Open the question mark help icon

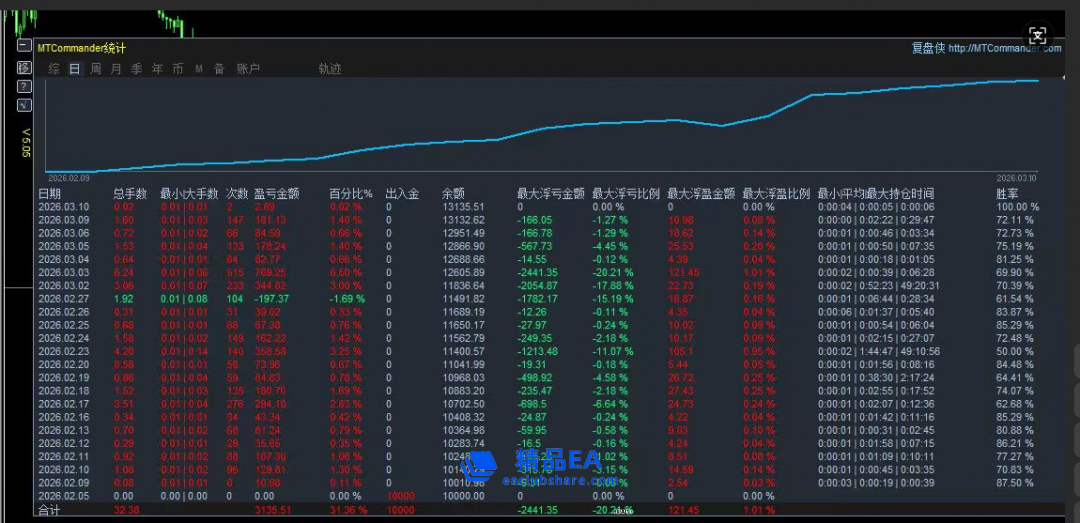pos(24,86)
